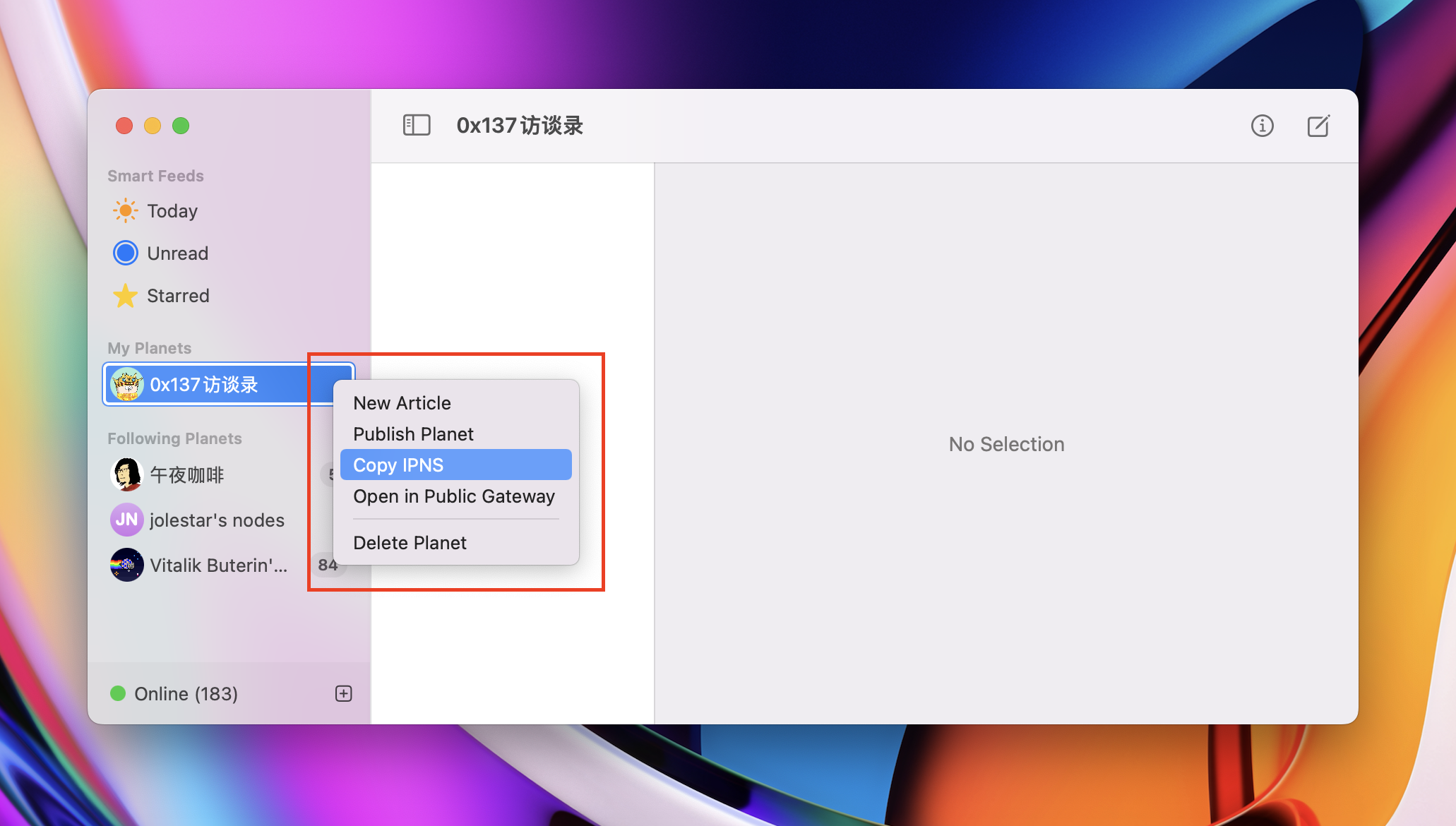
Task: Open planet info with the info icon
Action: pyautogui.click(x=1262, y=126)
